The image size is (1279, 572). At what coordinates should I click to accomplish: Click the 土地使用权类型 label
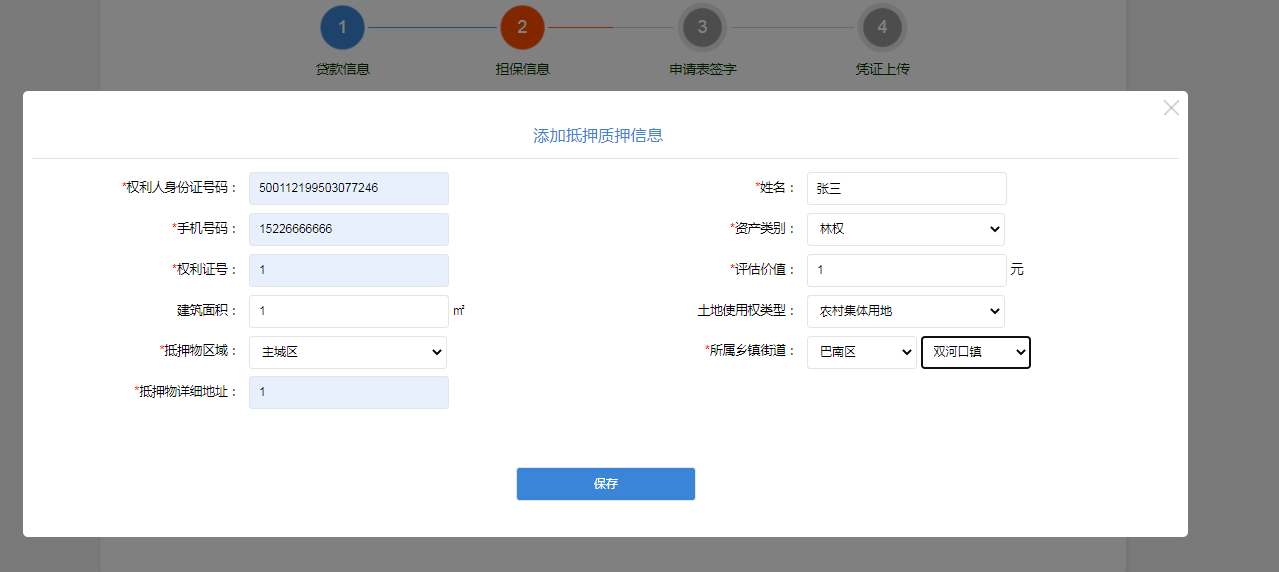[747, 310]
